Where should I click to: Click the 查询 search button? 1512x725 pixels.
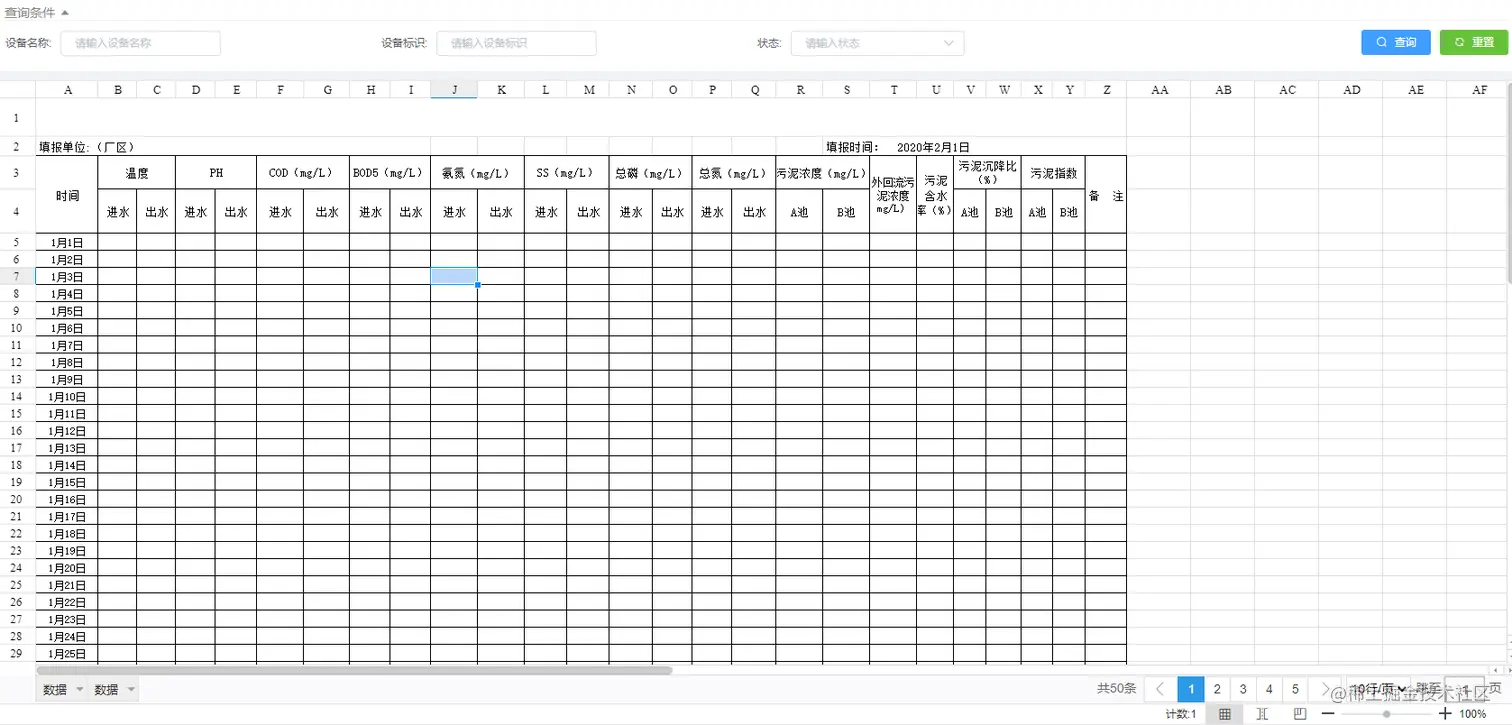[1396, 42]
